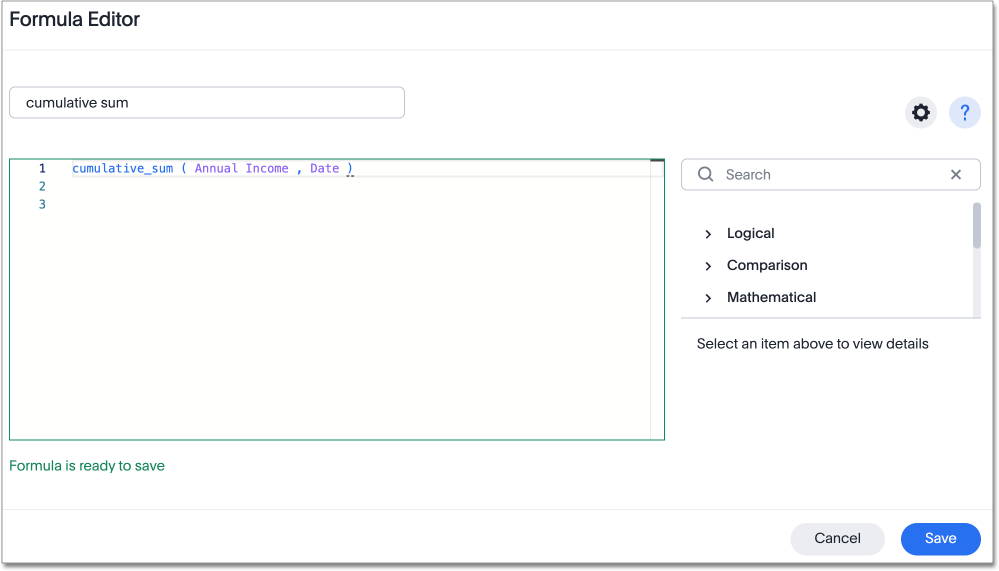Click the cumulative_sum function in the formula

click(x=122, y=169)
